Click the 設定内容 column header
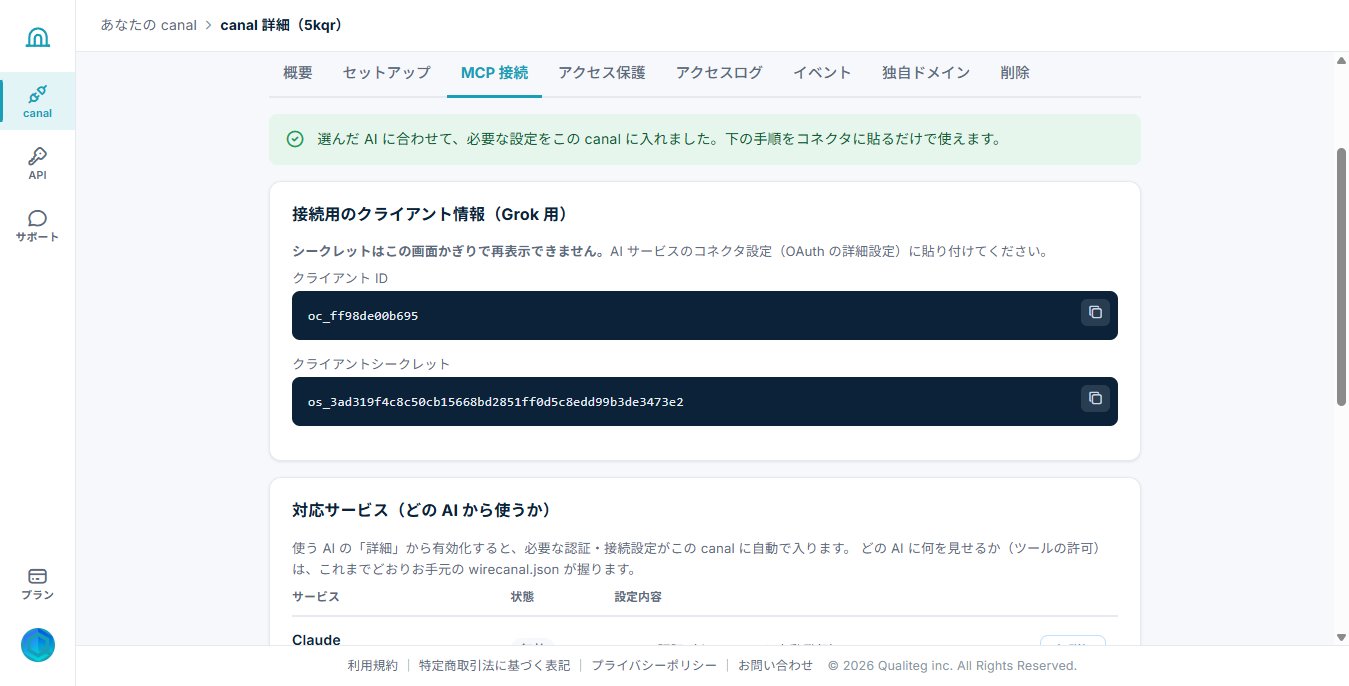Image resolution: width=1349 pixels, height=686 pixels. (x=638, y=597)
